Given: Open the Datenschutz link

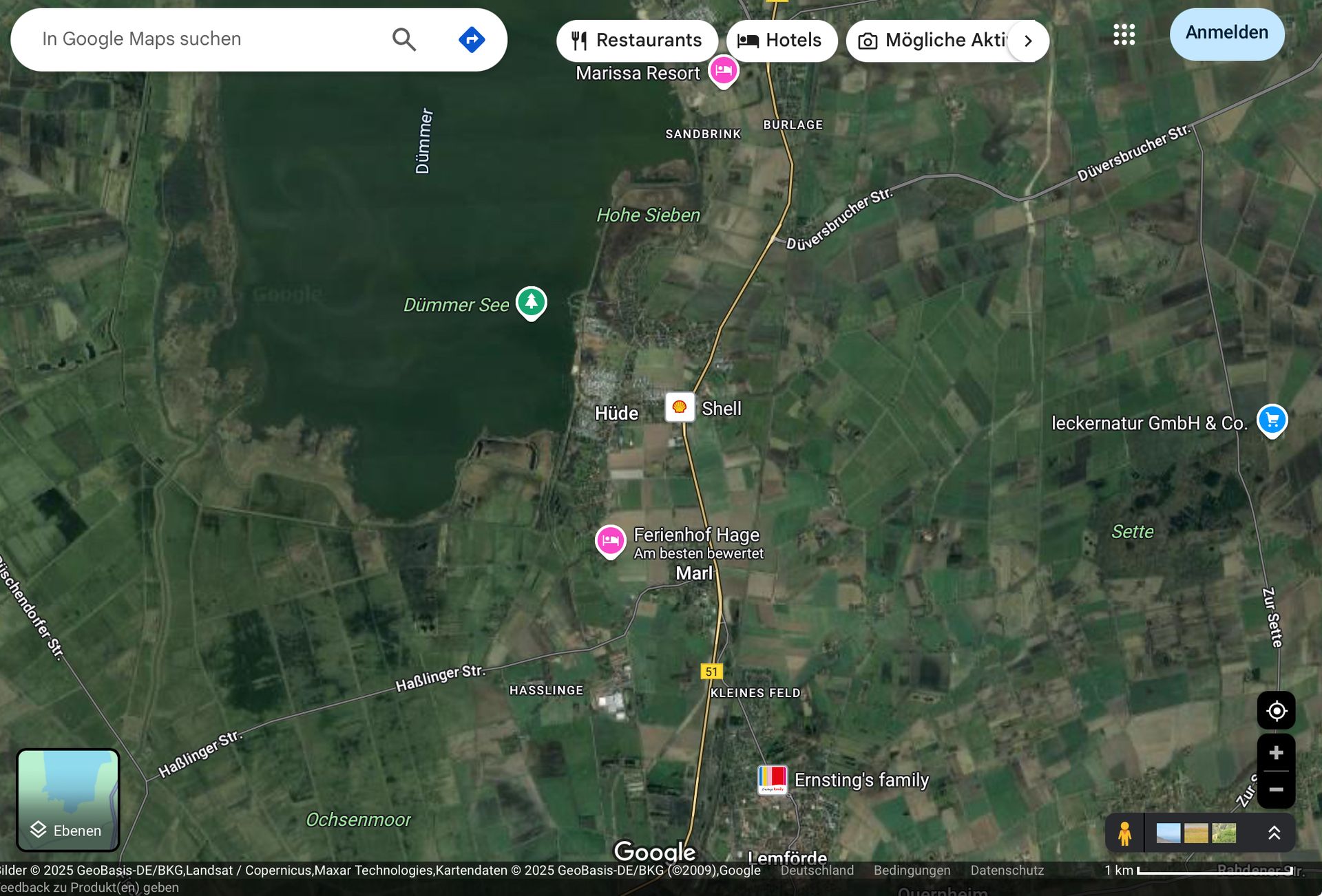Looking at the screenshot, I should pyautogui.click(x=1007, y=871).
